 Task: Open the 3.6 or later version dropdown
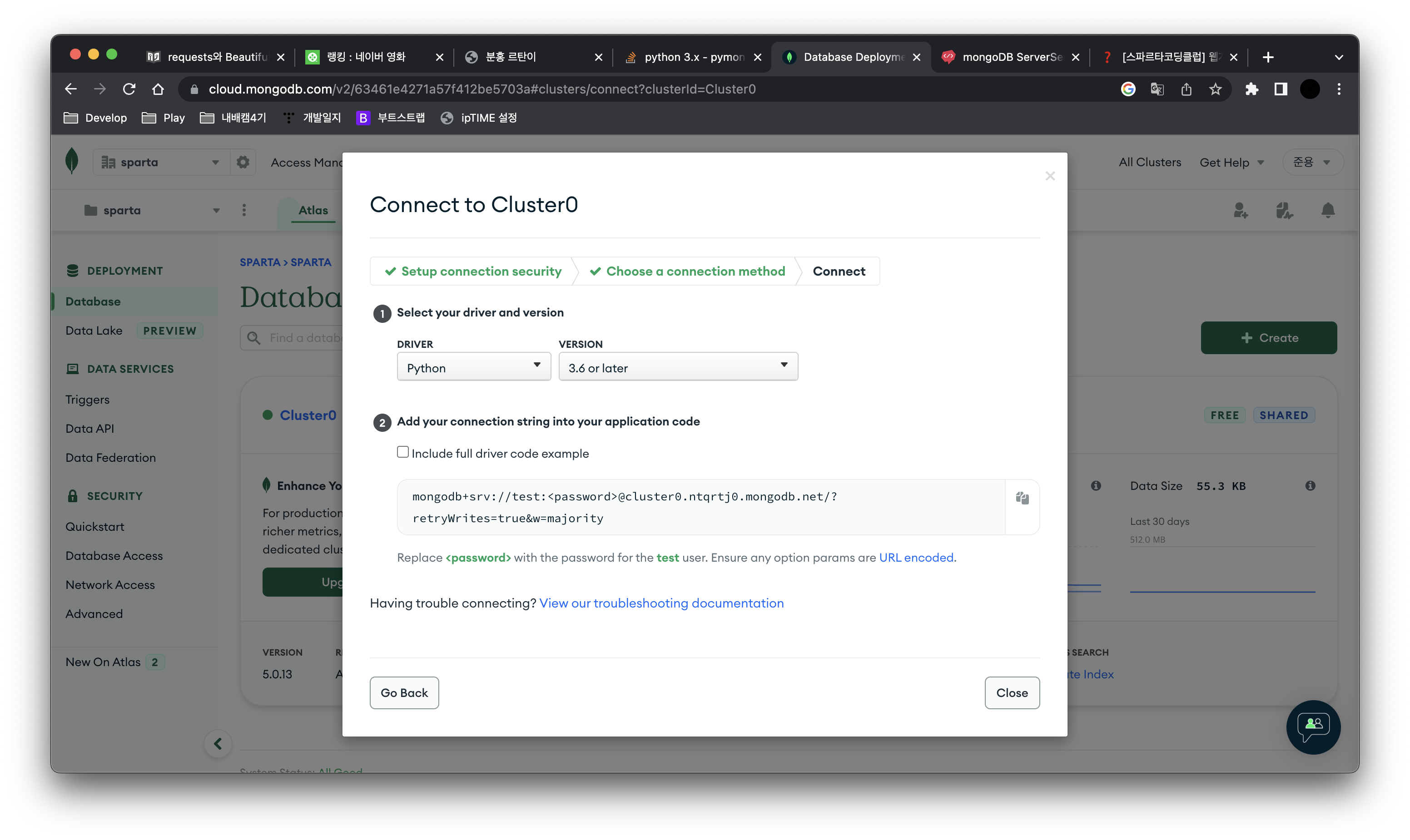coord(678,367)
